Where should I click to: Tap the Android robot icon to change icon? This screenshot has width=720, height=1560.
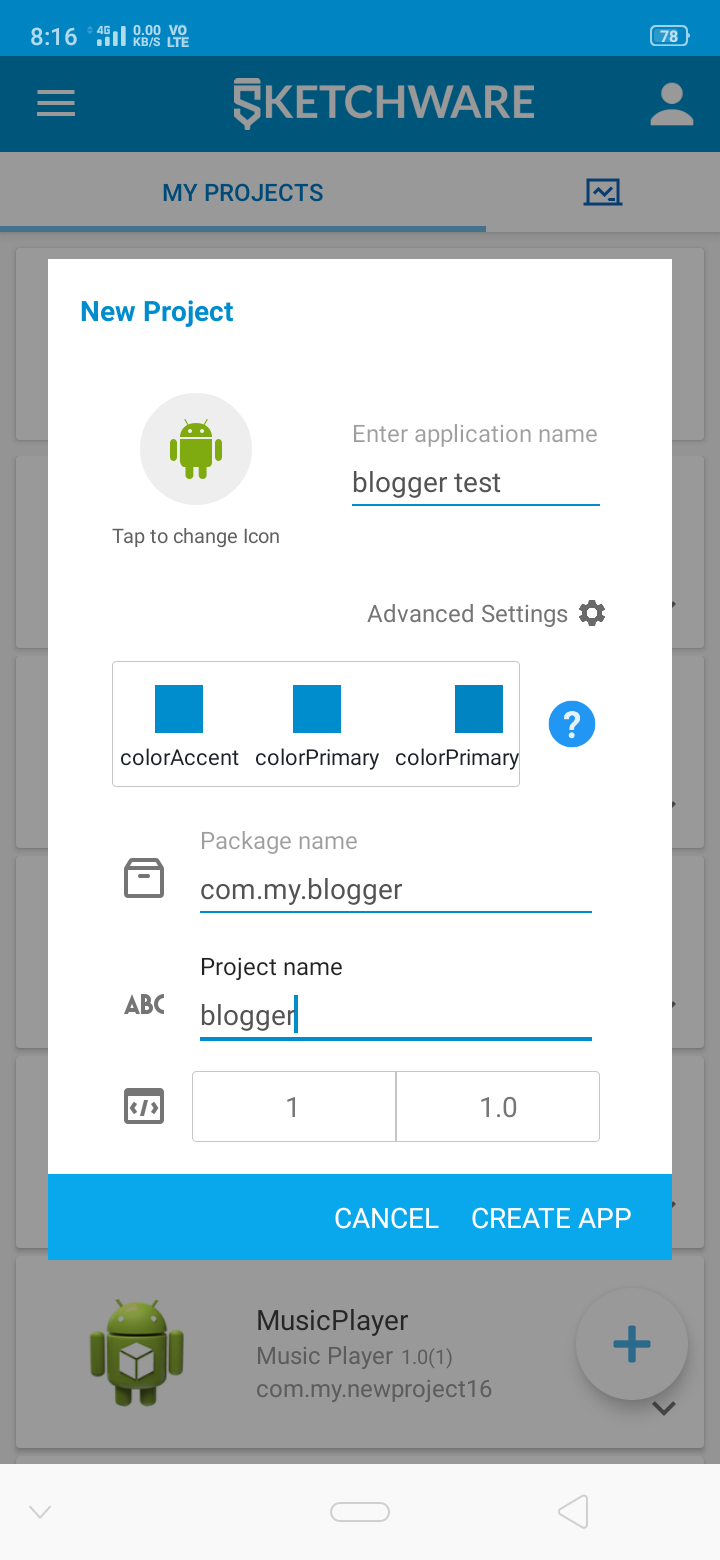(196, 448)
